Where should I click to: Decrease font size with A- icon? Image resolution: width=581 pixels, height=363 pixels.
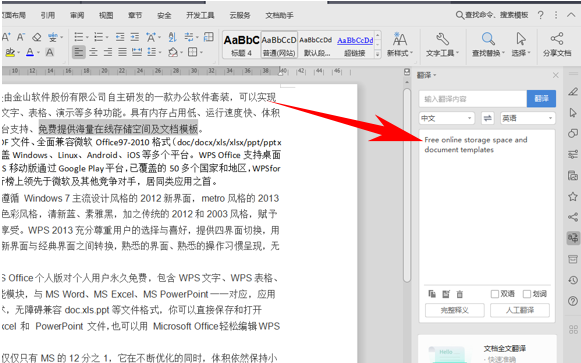pyautogui.click(x=20, y=37)
